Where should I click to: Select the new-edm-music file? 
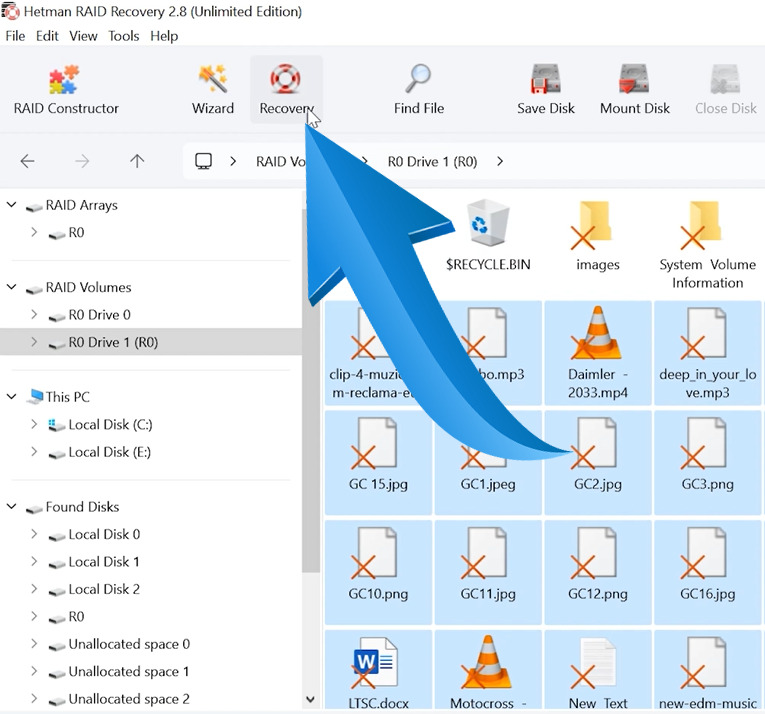coord(707,671)
